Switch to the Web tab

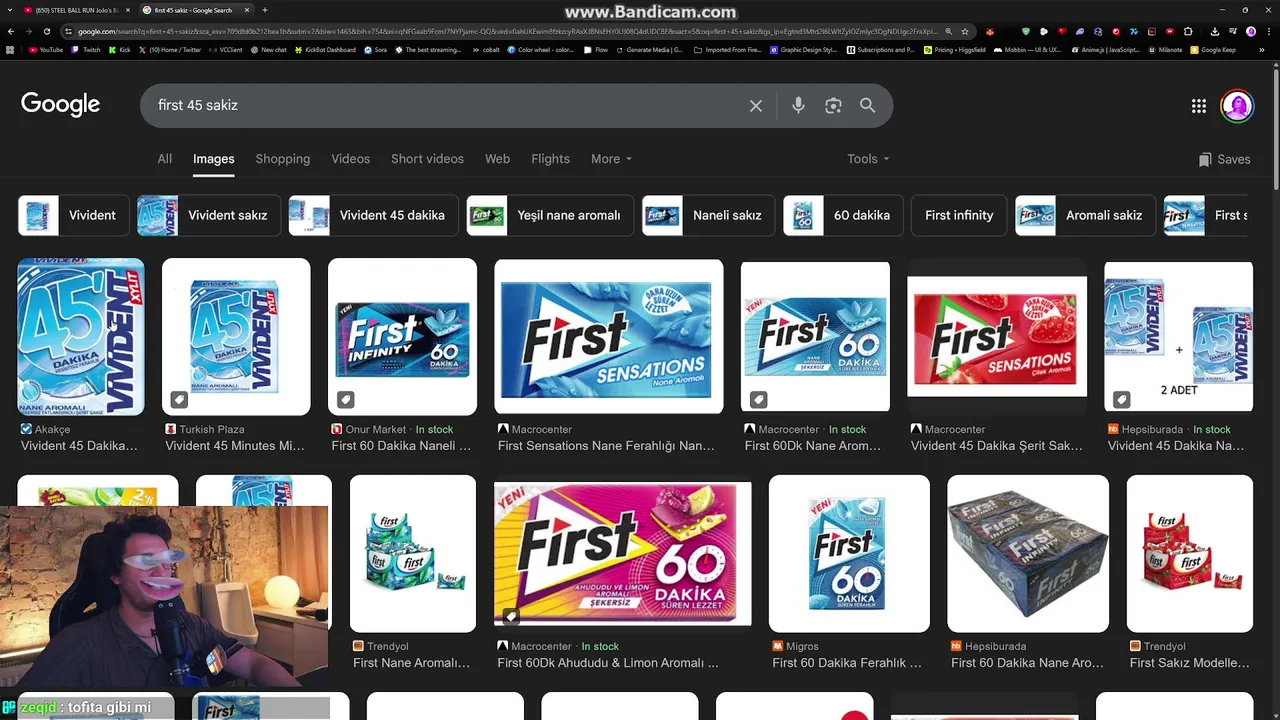click(497, 159)
